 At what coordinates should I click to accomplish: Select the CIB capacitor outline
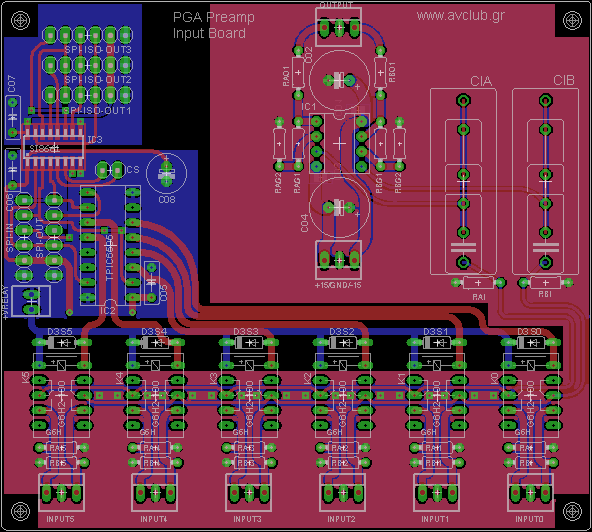point(545,181)
